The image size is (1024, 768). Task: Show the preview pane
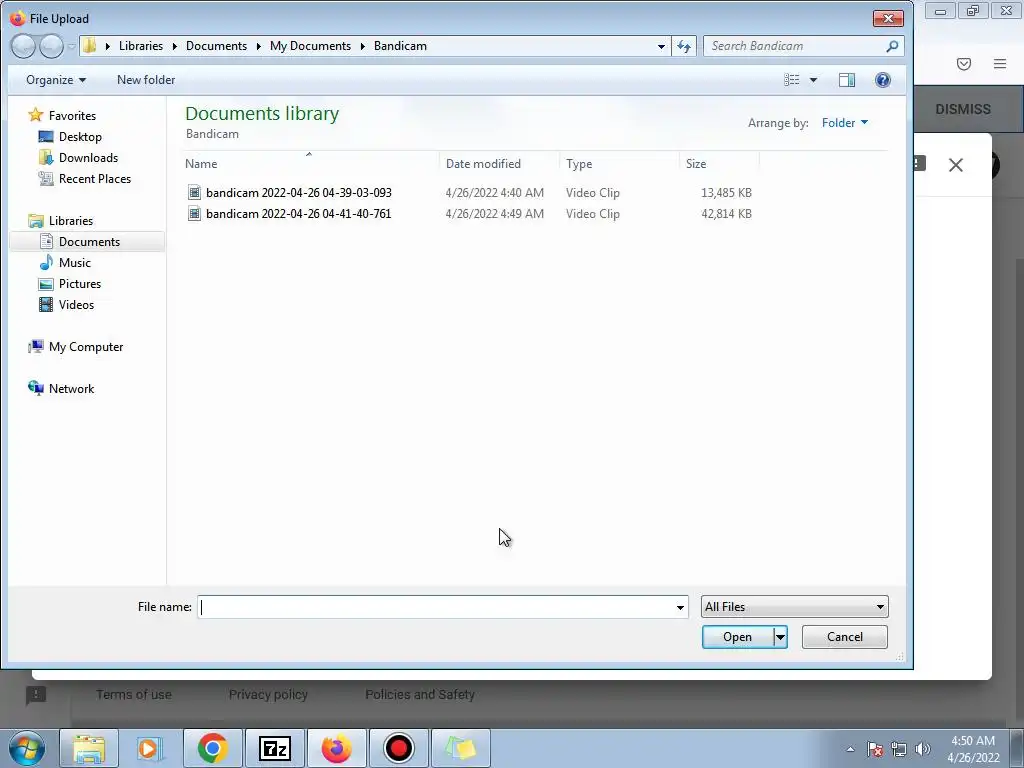click(x=846, y=80)
